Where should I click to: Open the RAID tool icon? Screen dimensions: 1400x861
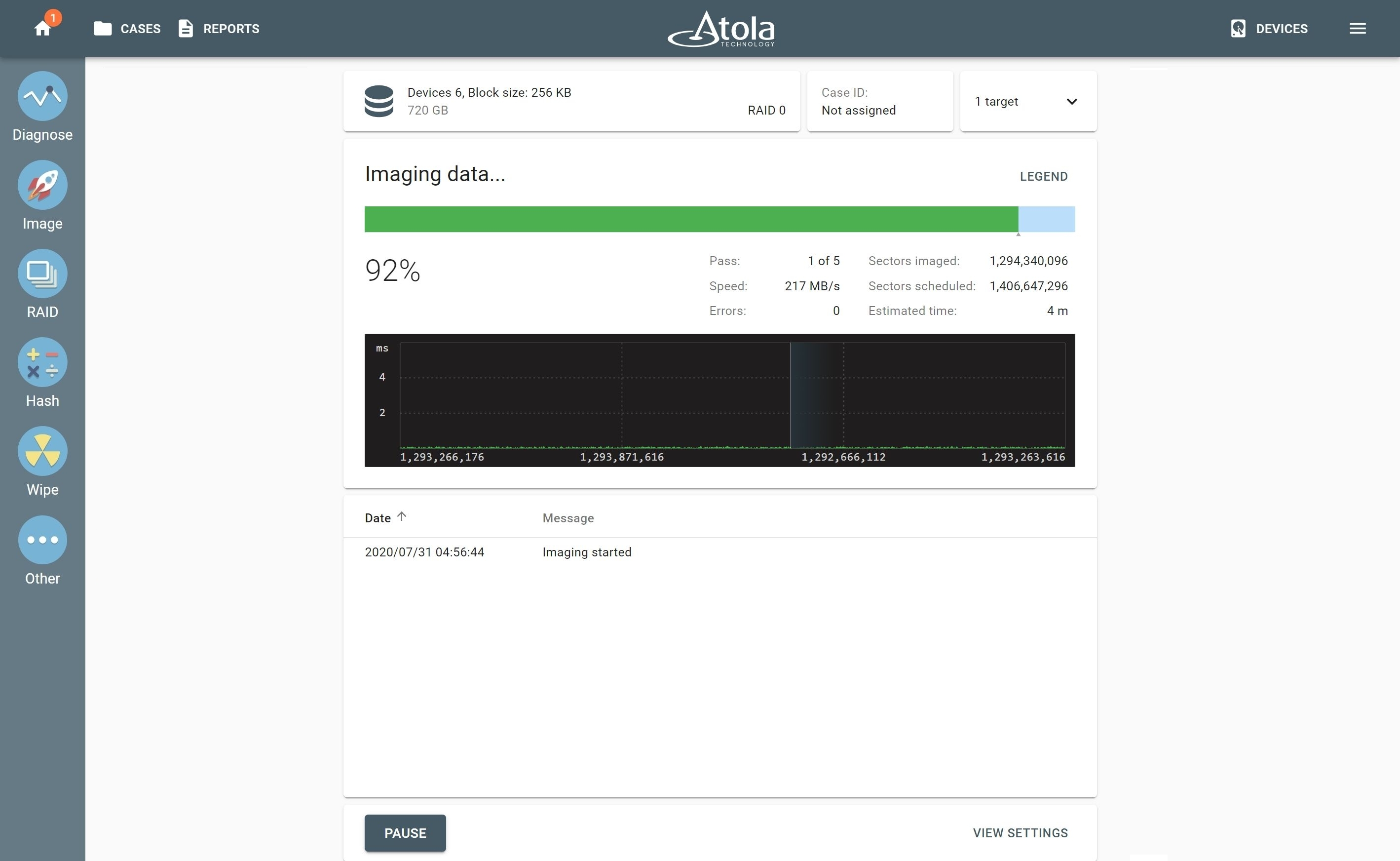point(42,274)
